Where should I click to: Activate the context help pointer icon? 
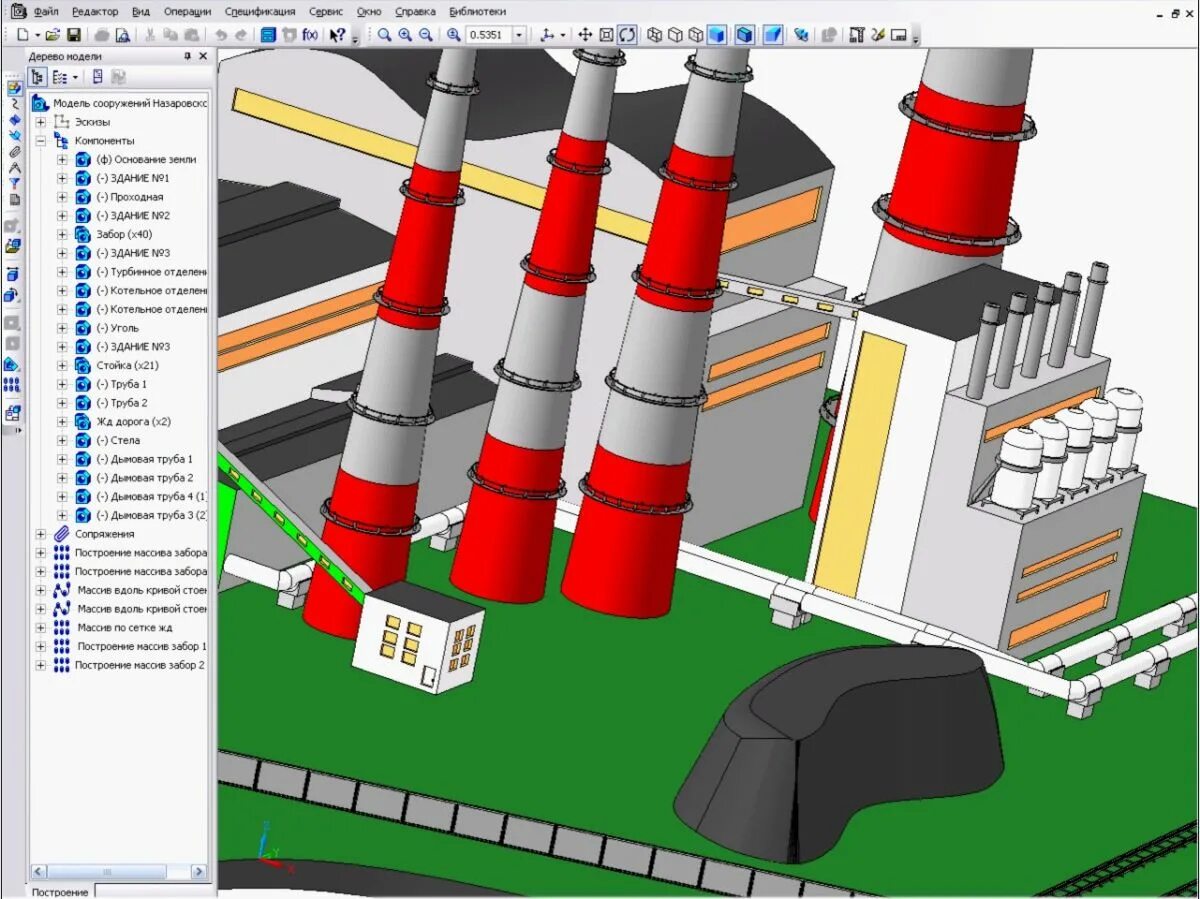click(x=338, y=35)
